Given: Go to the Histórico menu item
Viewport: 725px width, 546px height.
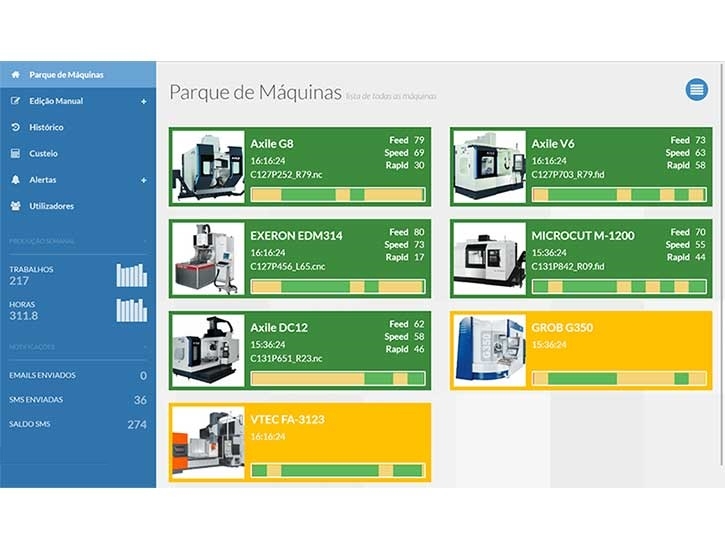Looking at the screenshot, I should (x=78, y=127).
